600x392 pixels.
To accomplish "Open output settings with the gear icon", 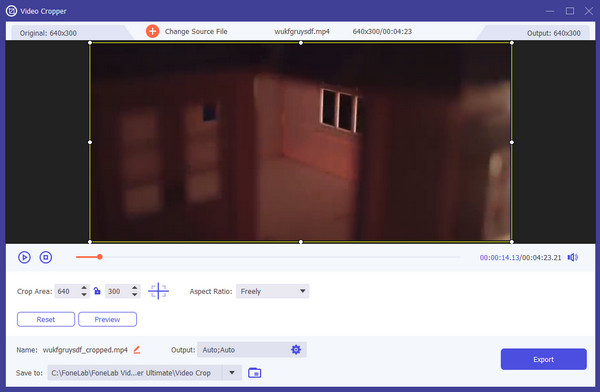I will [296, 350].
